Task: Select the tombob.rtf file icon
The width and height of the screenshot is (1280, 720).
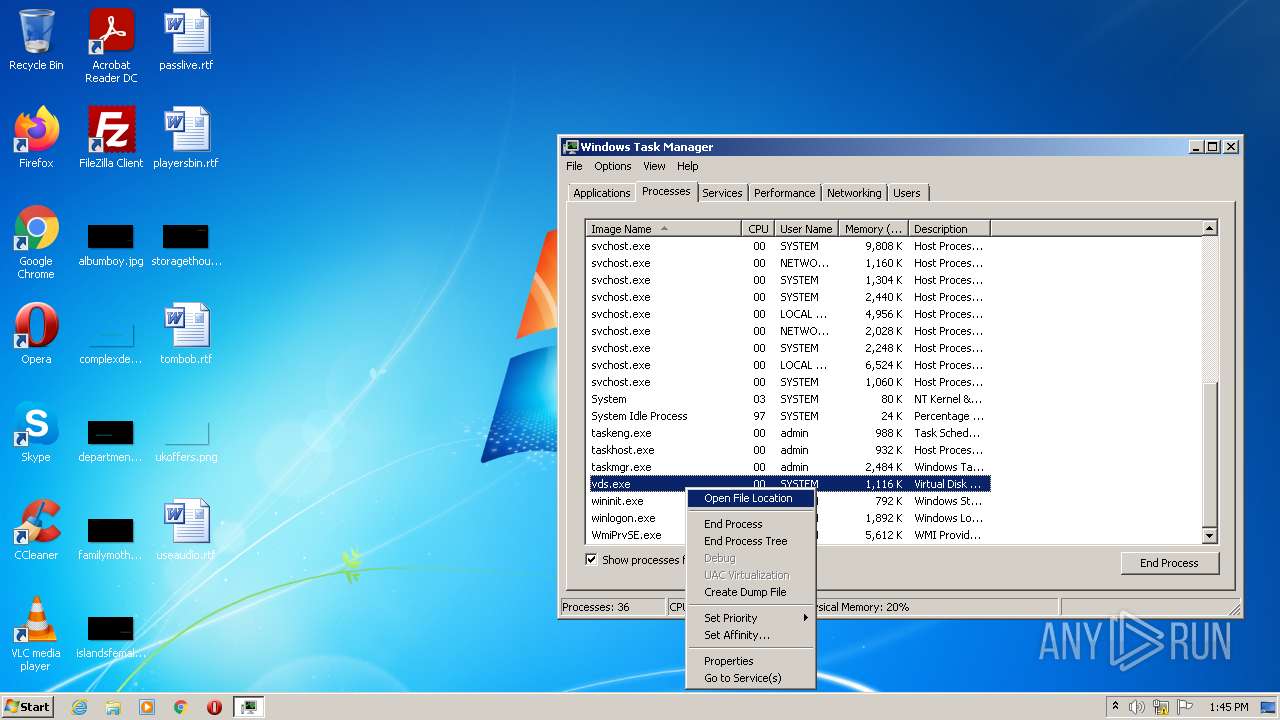Action: pos(186,334)
